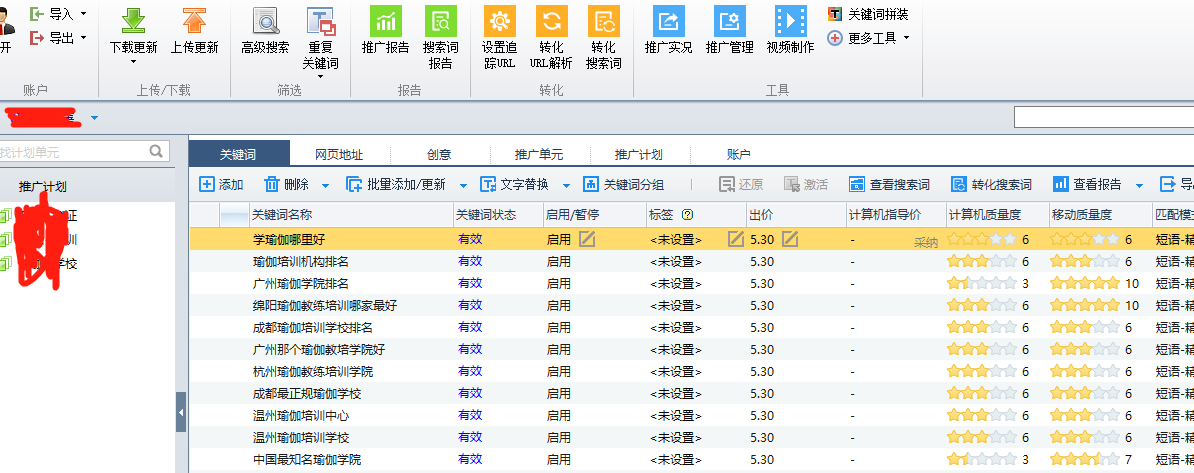
Task: Expand the 批量添加/更新 dropdown arrow
Action: pyautogui.click(x=463, y=185)
